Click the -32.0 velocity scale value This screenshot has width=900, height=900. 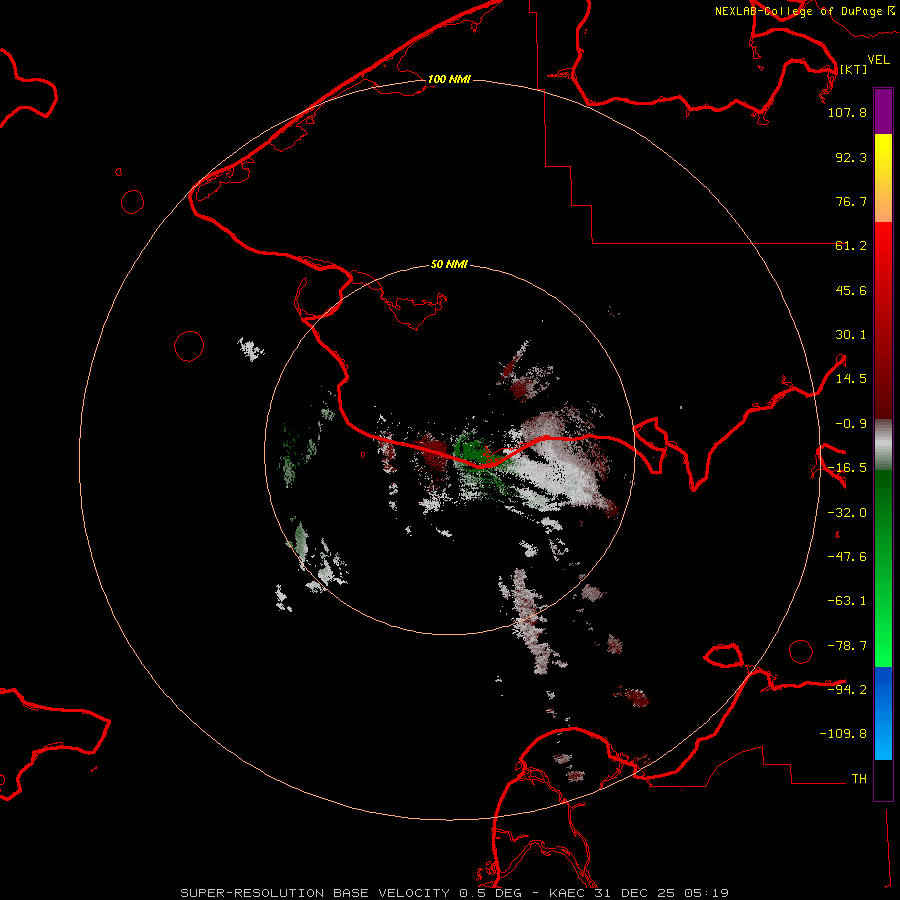click(x=847, y=513)
